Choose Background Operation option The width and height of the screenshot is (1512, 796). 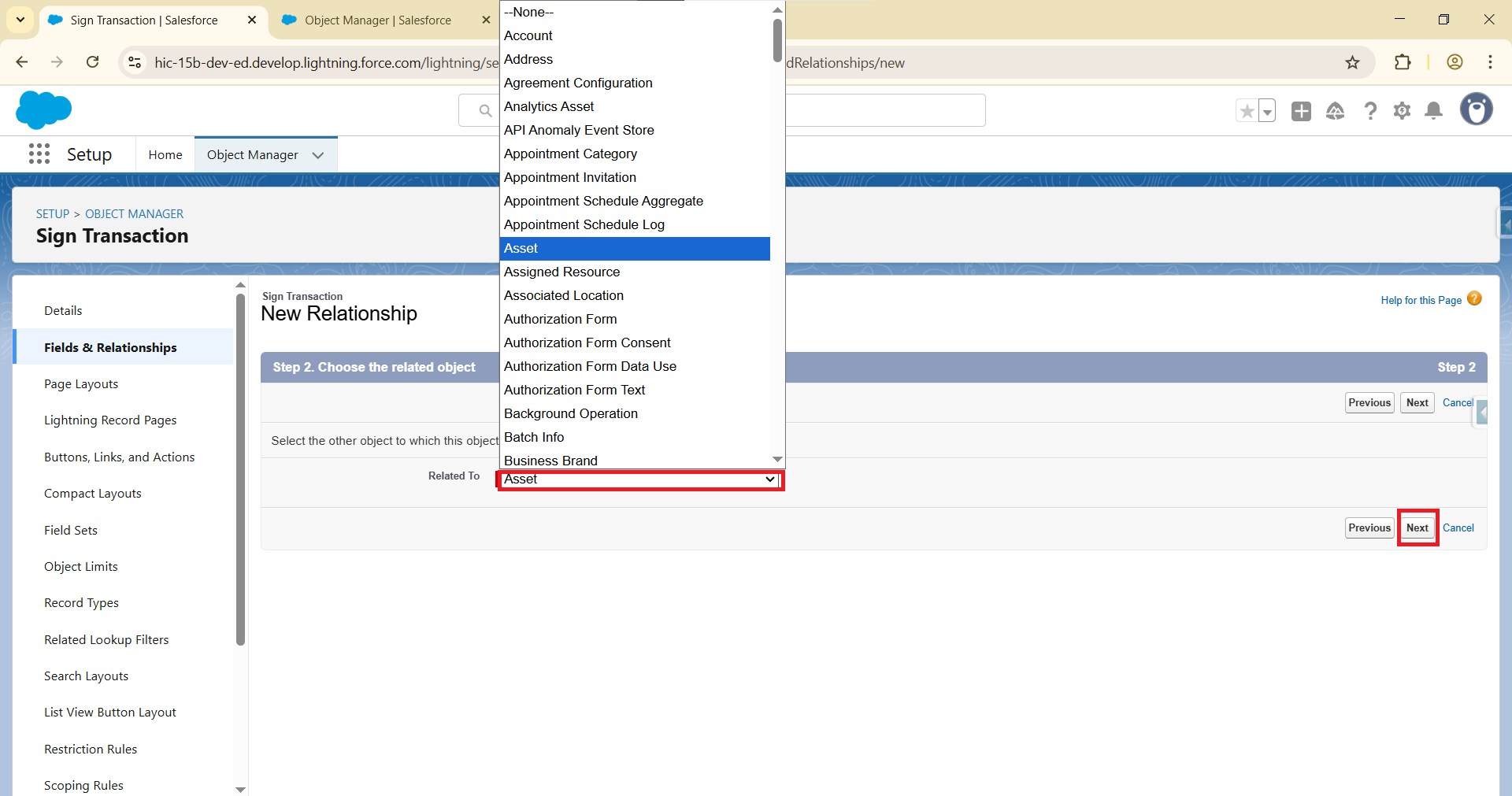(x=635, y=413)
